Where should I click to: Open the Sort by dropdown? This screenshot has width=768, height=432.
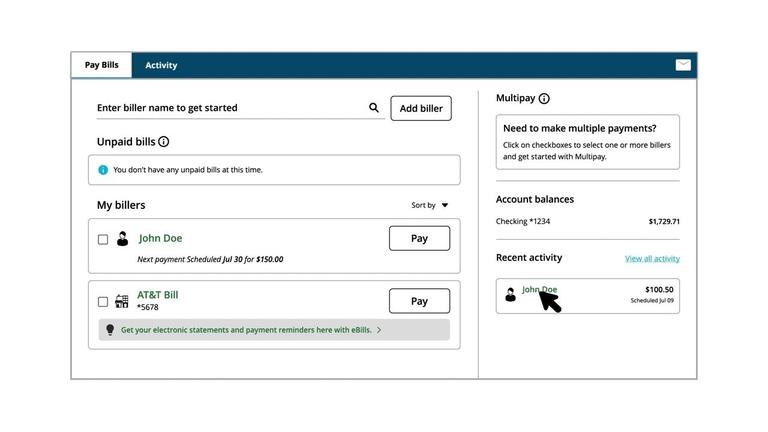click(430, 205)
